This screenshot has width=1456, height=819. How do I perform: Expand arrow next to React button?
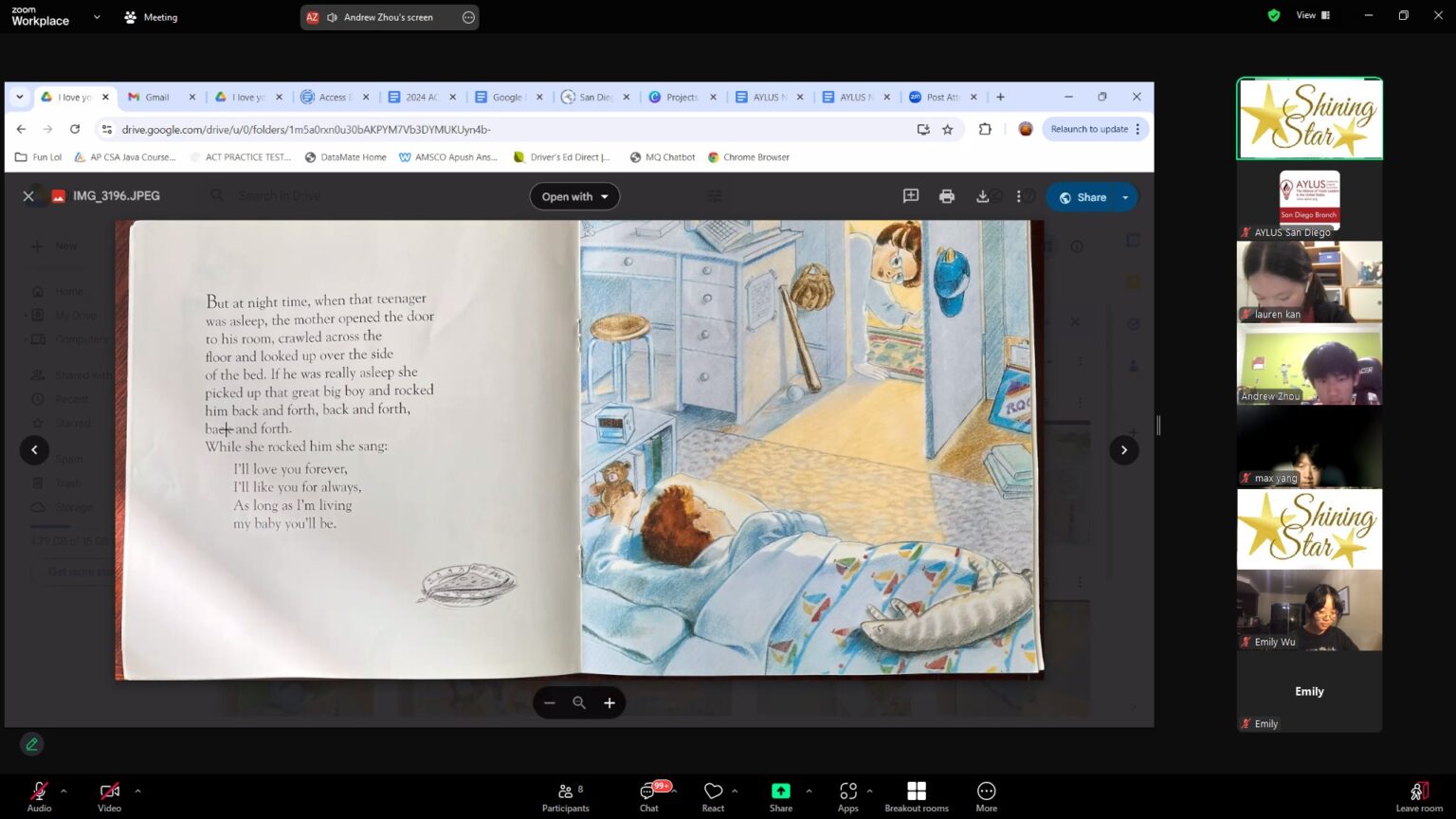[x=735, y=791]
